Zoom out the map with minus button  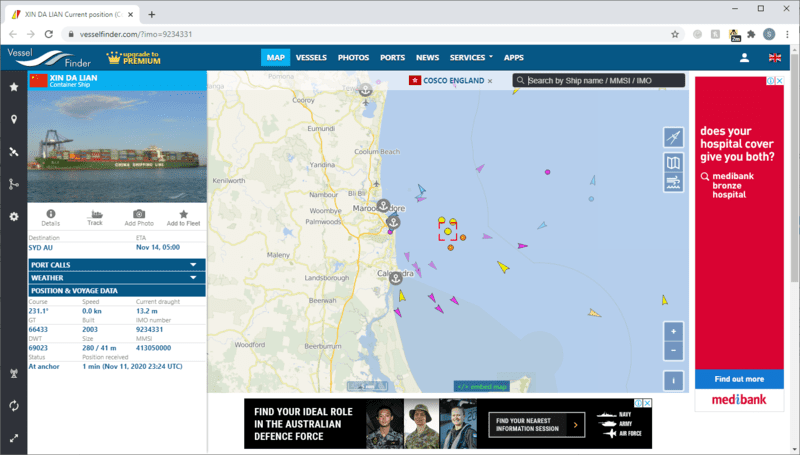[673, 350]
